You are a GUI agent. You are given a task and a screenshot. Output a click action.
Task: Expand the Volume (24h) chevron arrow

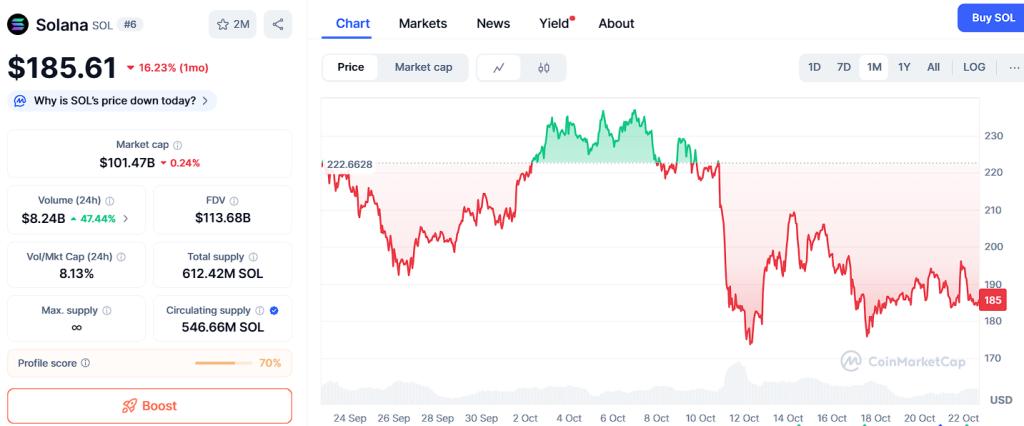coord(126,218)
